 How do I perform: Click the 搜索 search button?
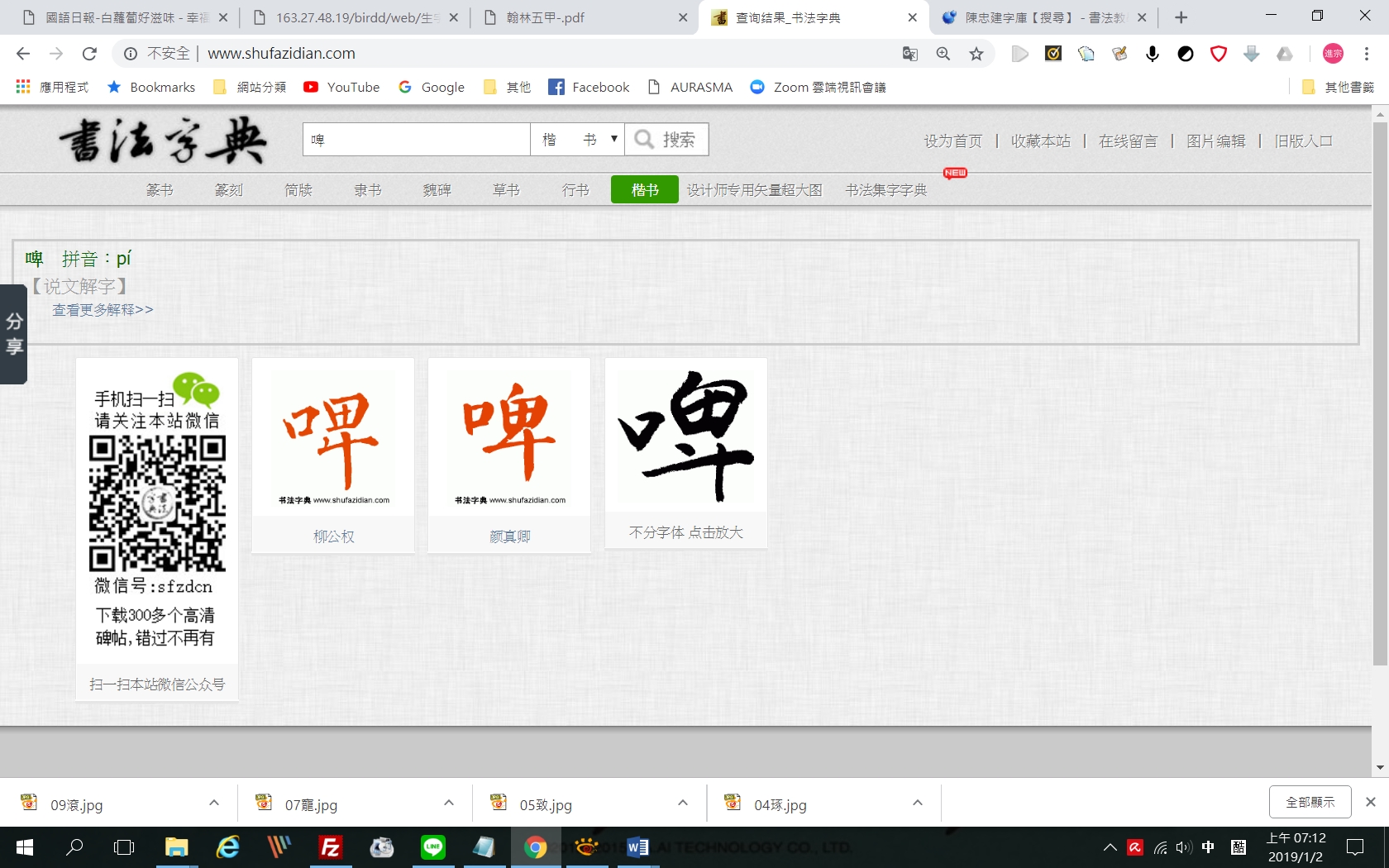click(x=666, y=140)
